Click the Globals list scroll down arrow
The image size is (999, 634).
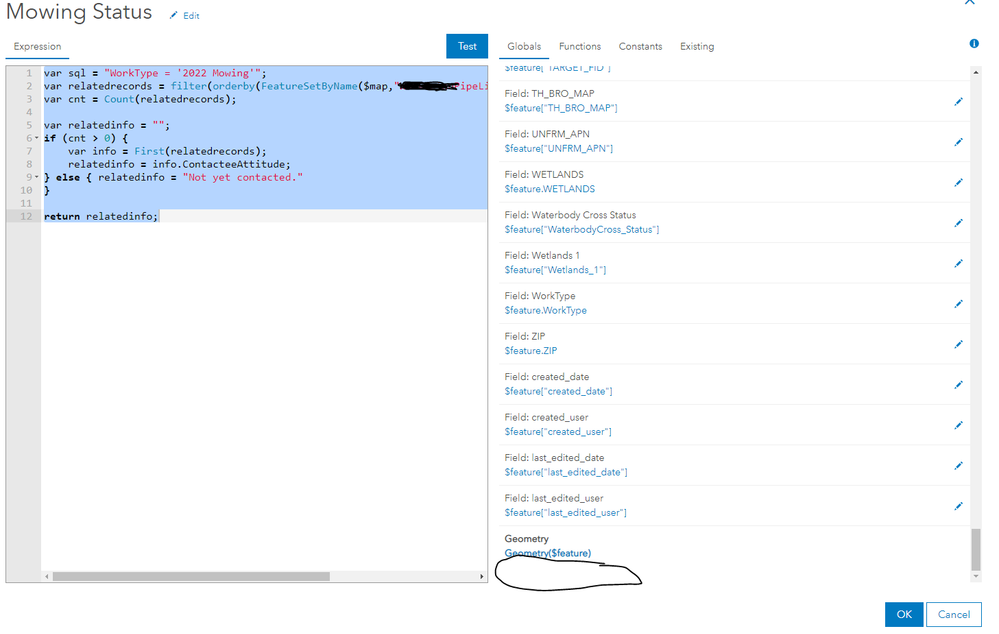pyautogui.click(x=975, y=576)
